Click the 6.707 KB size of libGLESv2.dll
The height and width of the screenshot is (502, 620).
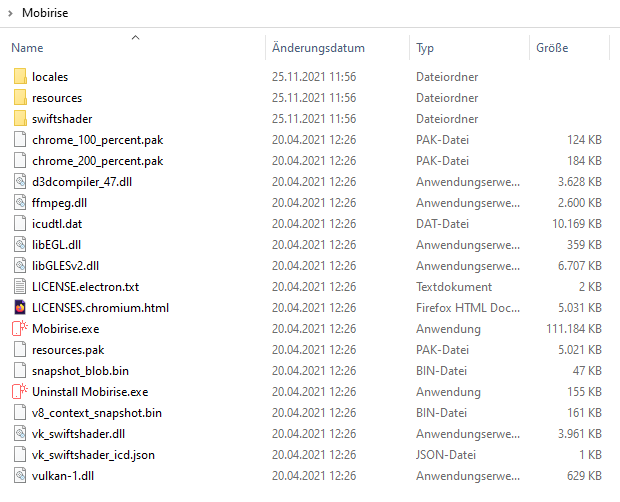pyautogui.click(x=580, y=266)
